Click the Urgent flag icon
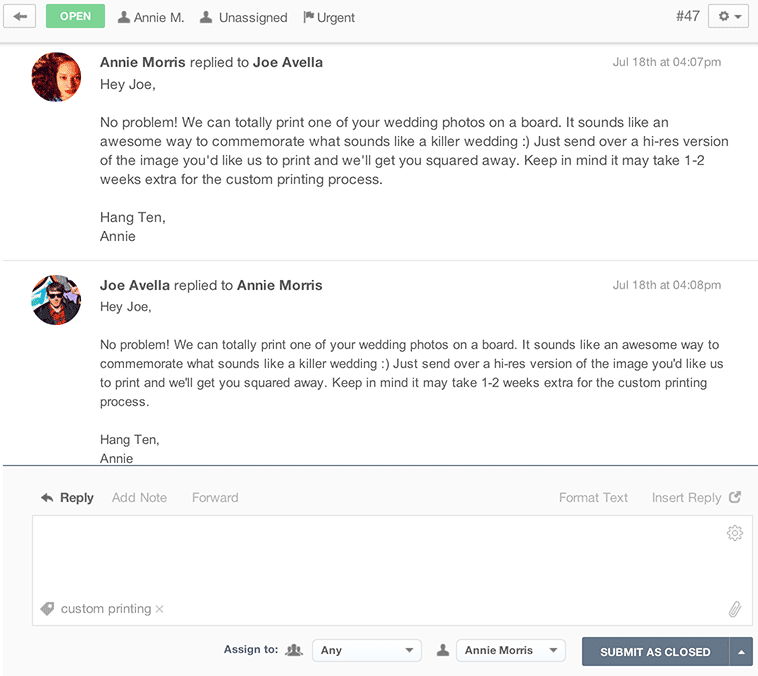The width and height of the screenshot is (758, 676). (309, 17)
